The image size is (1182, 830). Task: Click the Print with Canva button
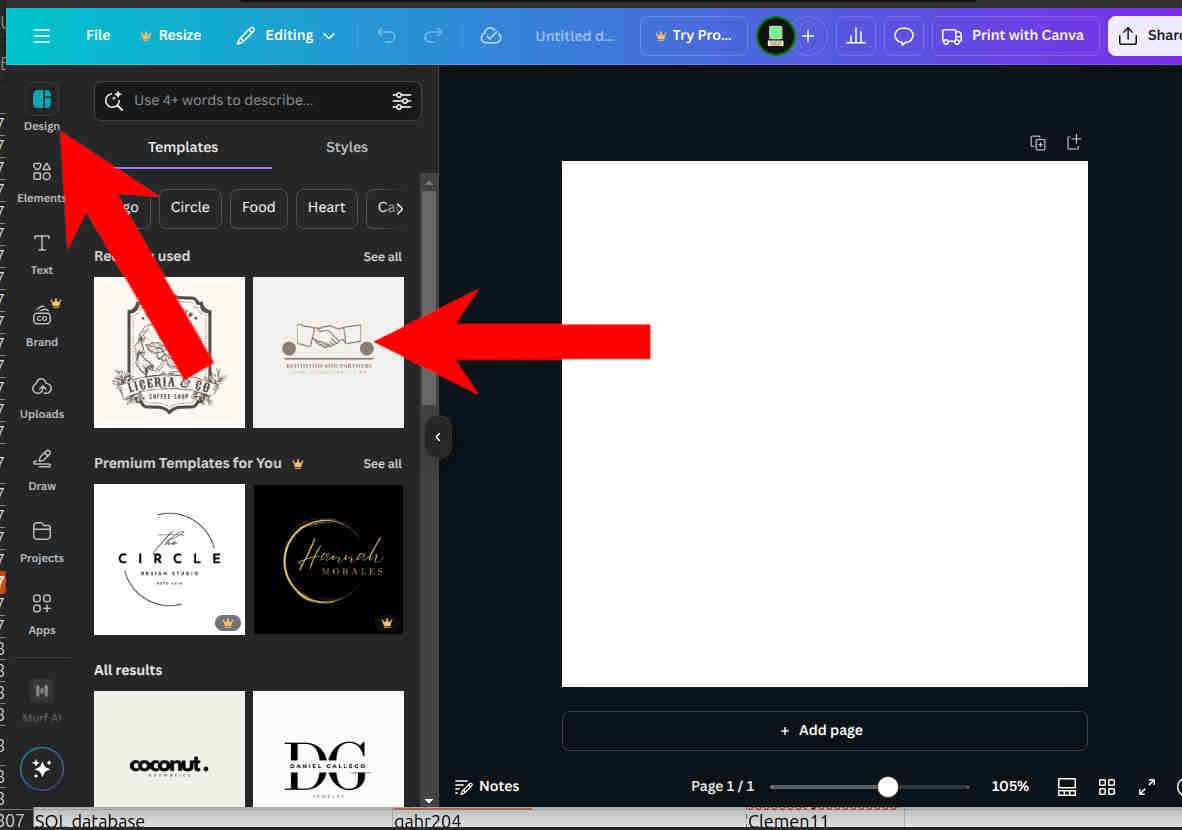click(x=1015, y=35)
